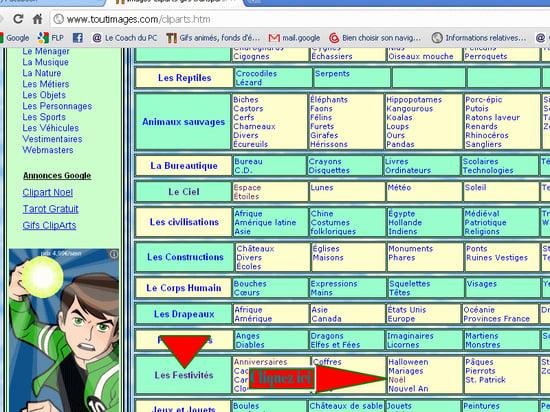Open the Ordinateurs clipart link
This screenshot has width=550, height=412.
point(408,170)
